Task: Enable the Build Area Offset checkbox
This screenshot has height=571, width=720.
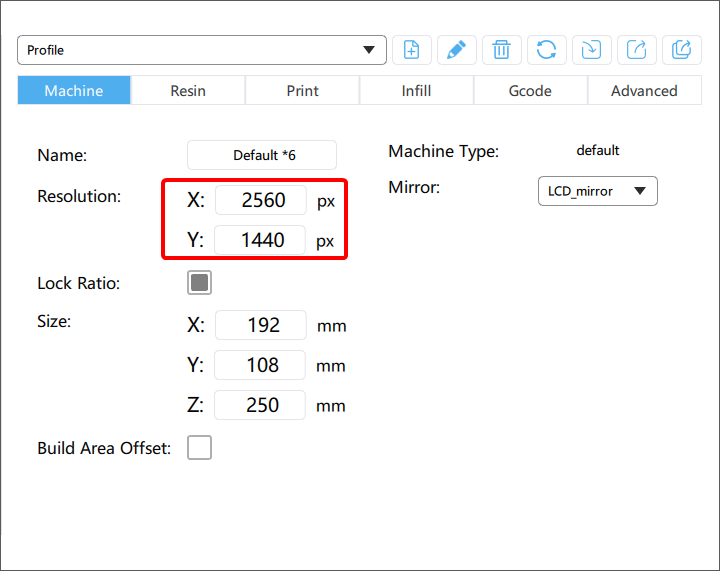Action: click(199, 448)
